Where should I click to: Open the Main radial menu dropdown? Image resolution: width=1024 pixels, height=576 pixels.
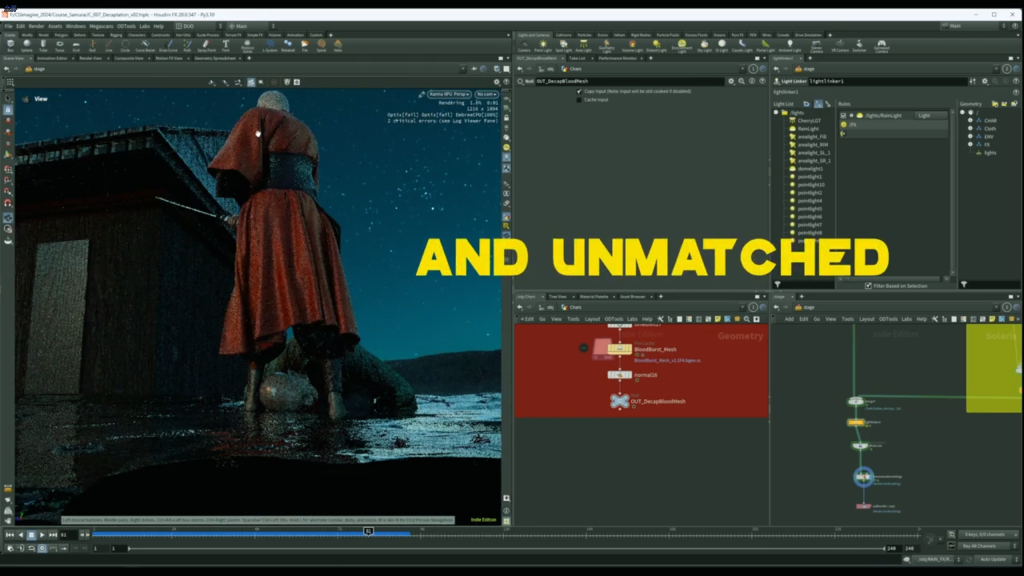pos(251,26)
